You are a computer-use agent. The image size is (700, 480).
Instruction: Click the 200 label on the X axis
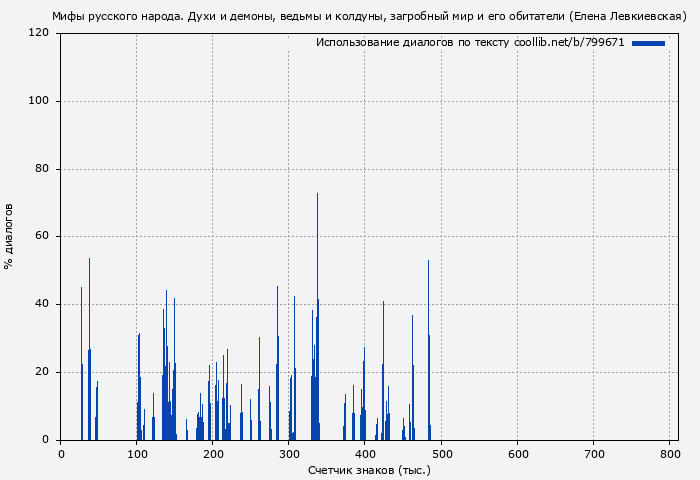tap(213, 454)
